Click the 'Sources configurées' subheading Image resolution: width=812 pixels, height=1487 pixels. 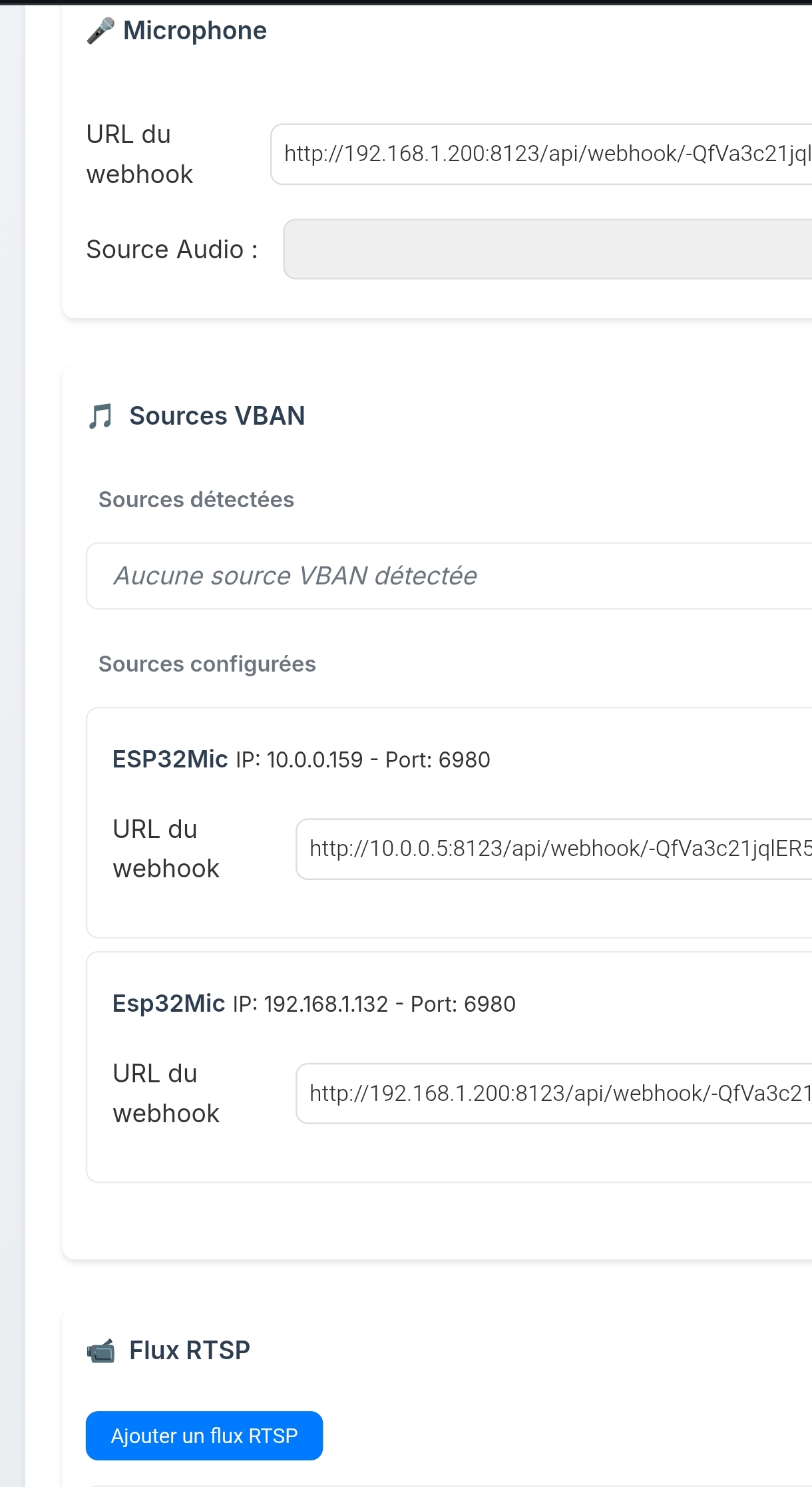click(207, 664)
